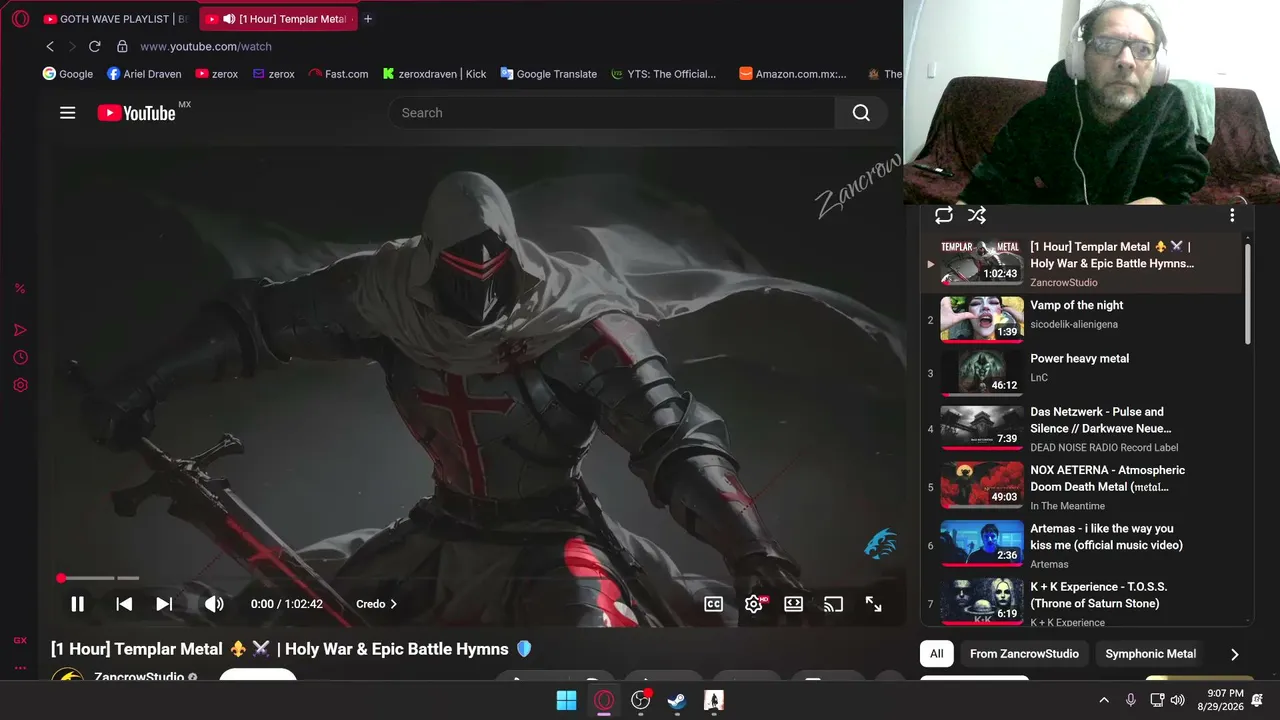Click the microphone icon in system tray
Image resolution: width=1280 pixels, height=720 pixels.
[1131, 700]
